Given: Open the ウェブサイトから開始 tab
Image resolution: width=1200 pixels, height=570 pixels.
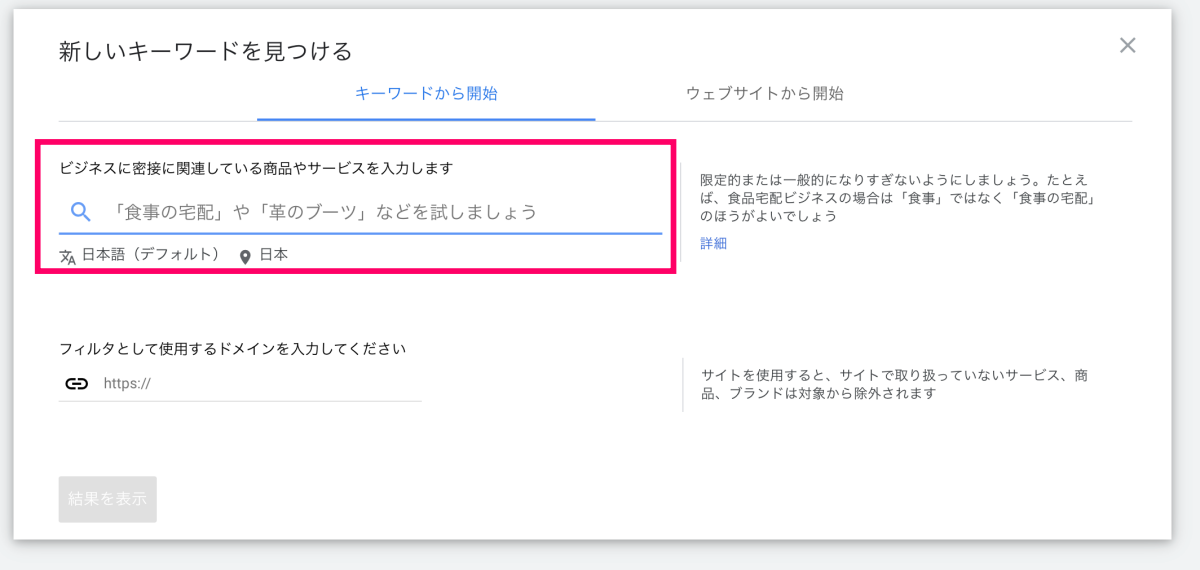Looking at the screenshot, I should coord(764,94).
